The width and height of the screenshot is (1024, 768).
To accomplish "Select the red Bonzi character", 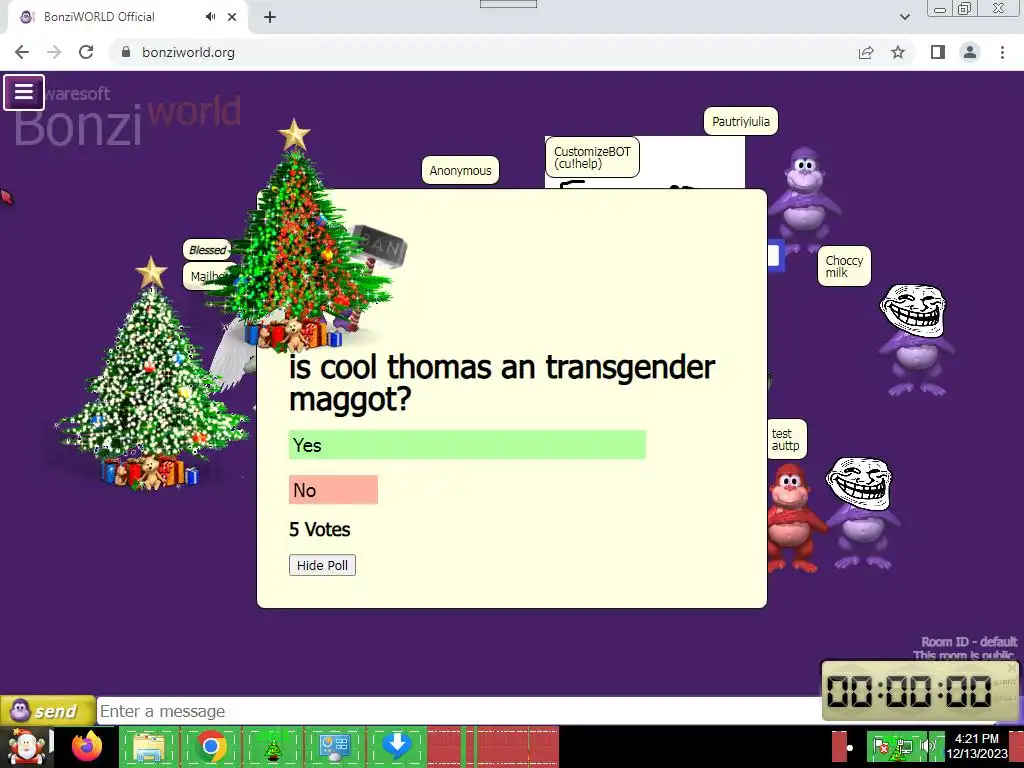I will tap(791, 517).
